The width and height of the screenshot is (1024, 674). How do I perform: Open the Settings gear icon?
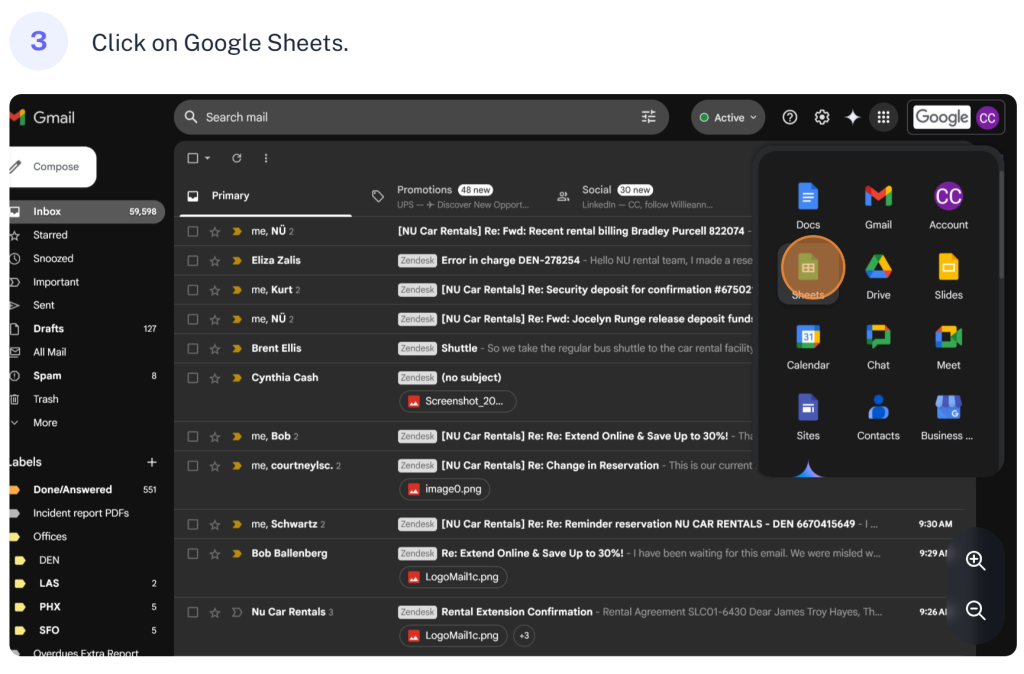point(822,117)
